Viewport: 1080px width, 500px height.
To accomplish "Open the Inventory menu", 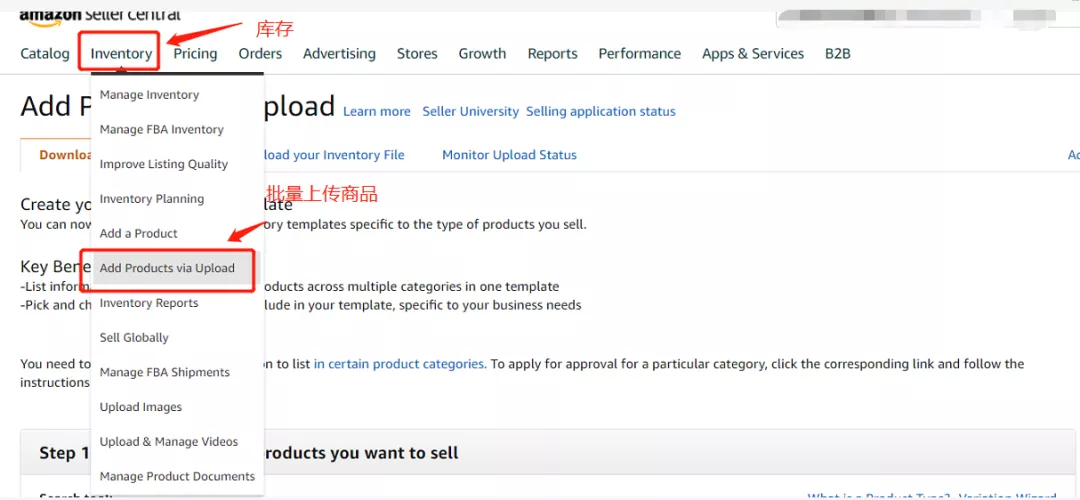I will click(x=121, y=54).
